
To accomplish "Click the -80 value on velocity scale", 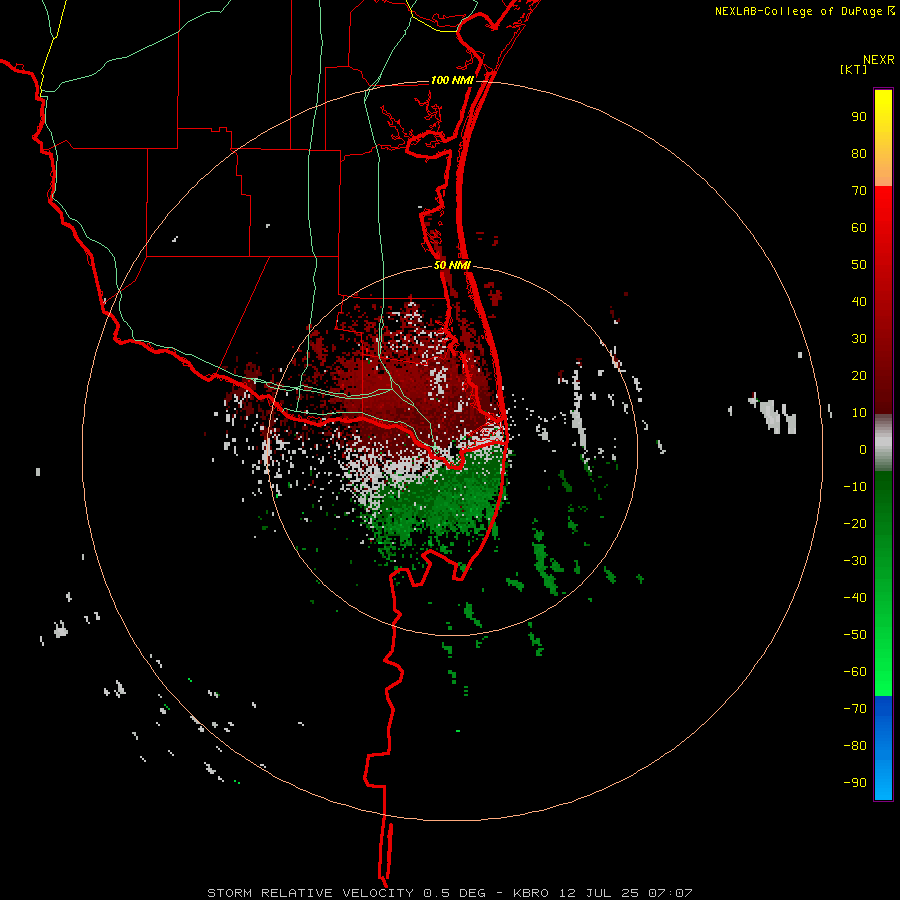I will tap(855, 746).
